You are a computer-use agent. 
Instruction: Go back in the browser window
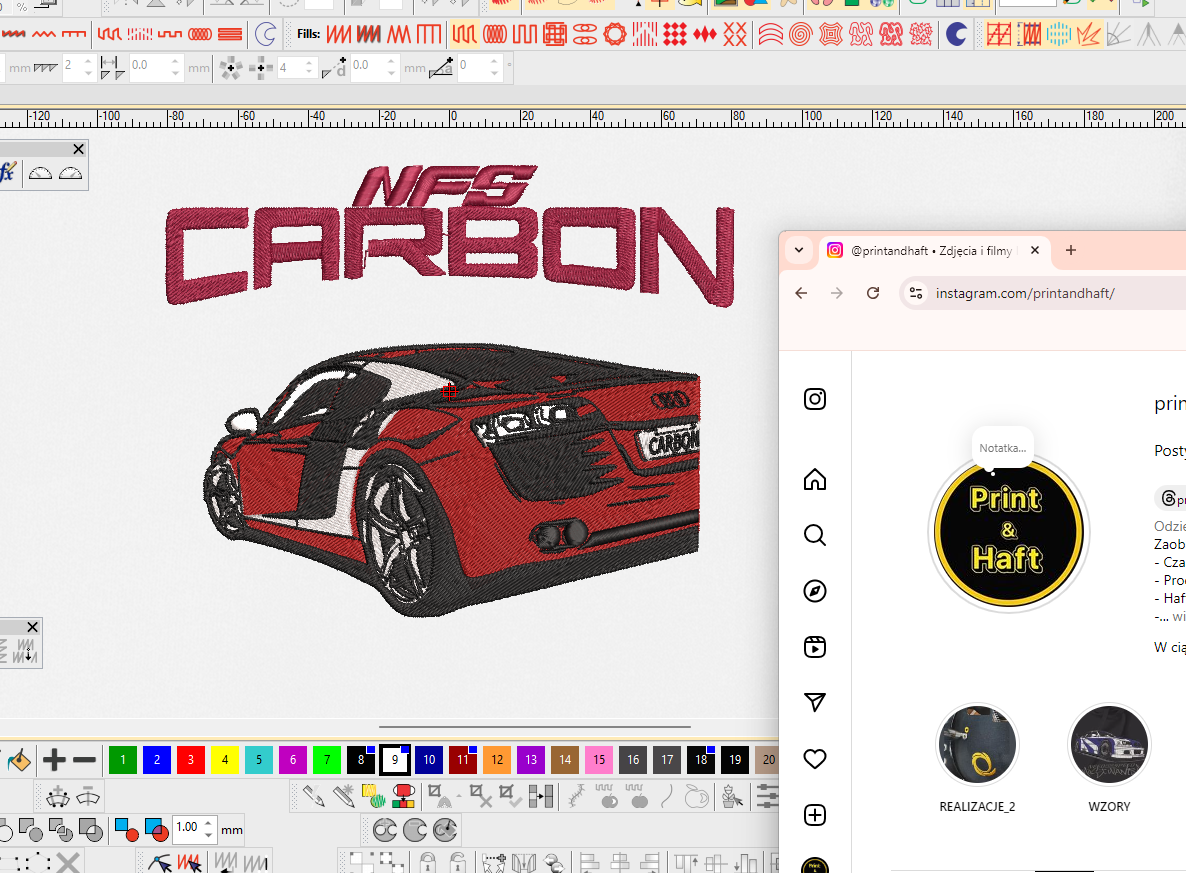(x=801, y=293)
